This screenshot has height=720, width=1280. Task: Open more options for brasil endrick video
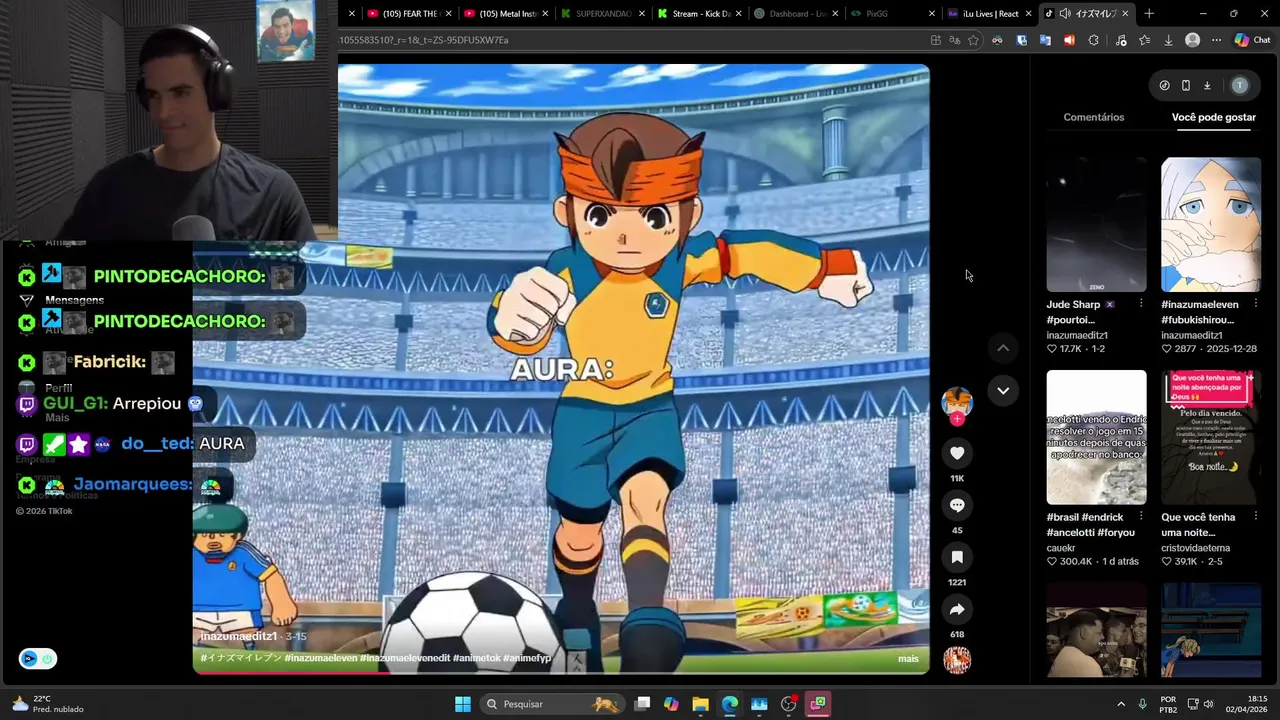tap(1141, 517)
